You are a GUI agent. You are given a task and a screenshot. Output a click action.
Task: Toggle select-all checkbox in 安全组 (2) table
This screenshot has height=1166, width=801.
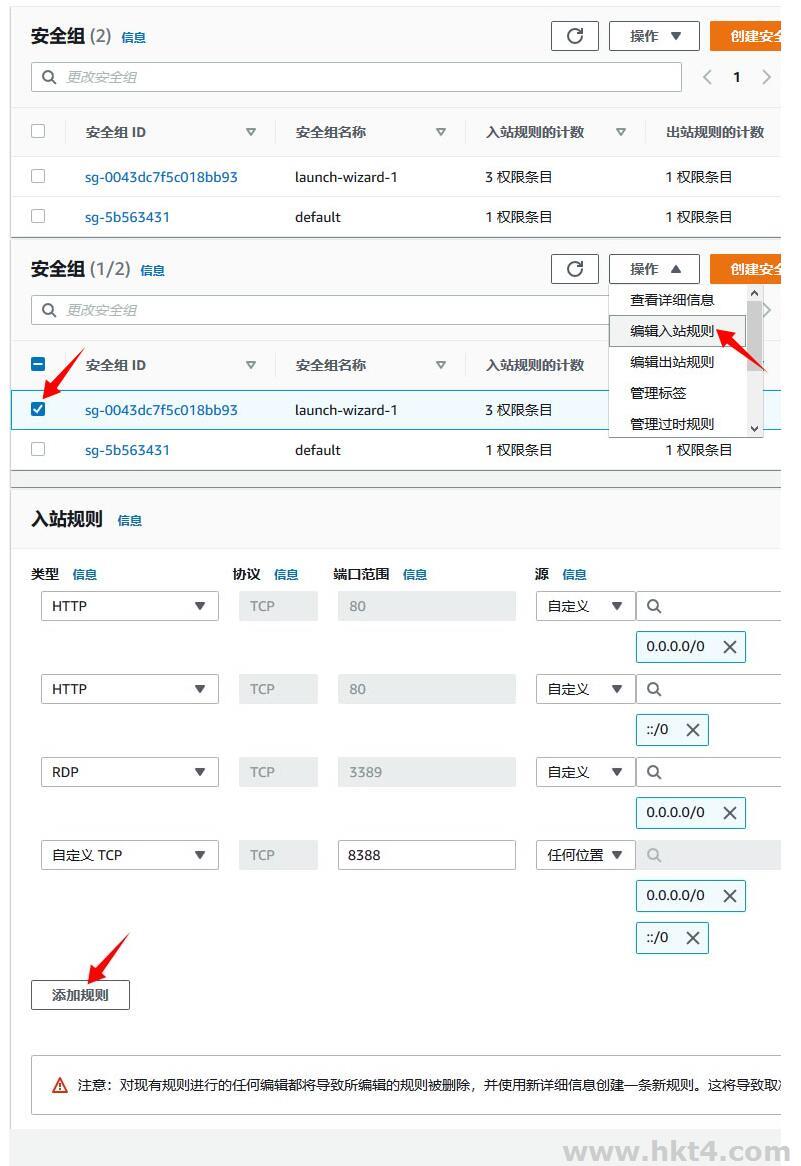pos(38,131)
